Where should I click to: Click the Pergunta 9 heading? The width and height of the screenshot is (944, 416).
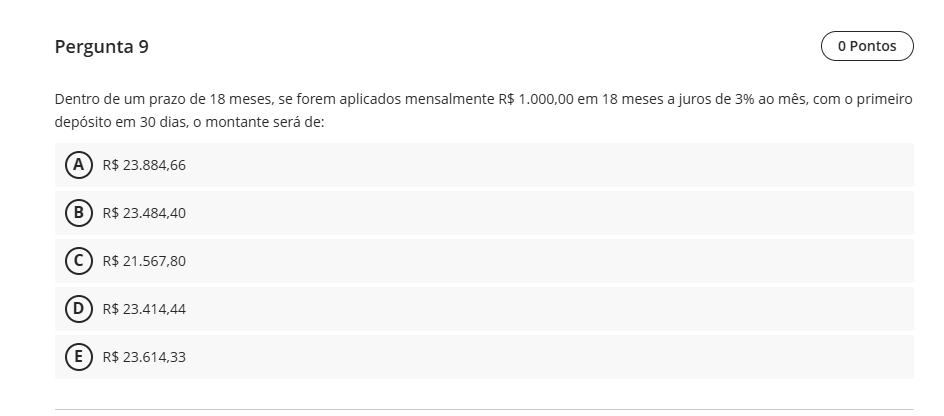point(102,46)
